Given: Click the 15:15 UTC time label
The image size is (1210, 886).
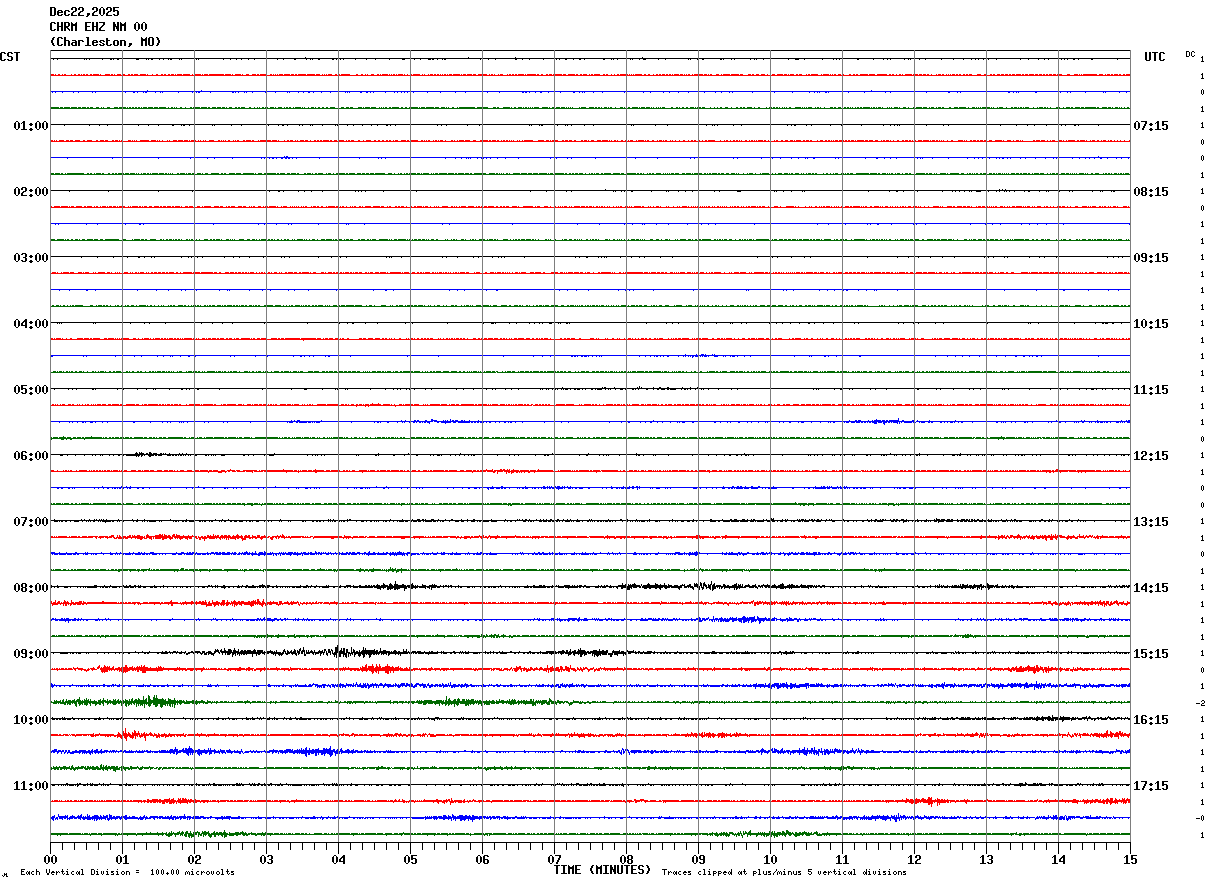Looking at the screenshot, I should click(1151, 654).
